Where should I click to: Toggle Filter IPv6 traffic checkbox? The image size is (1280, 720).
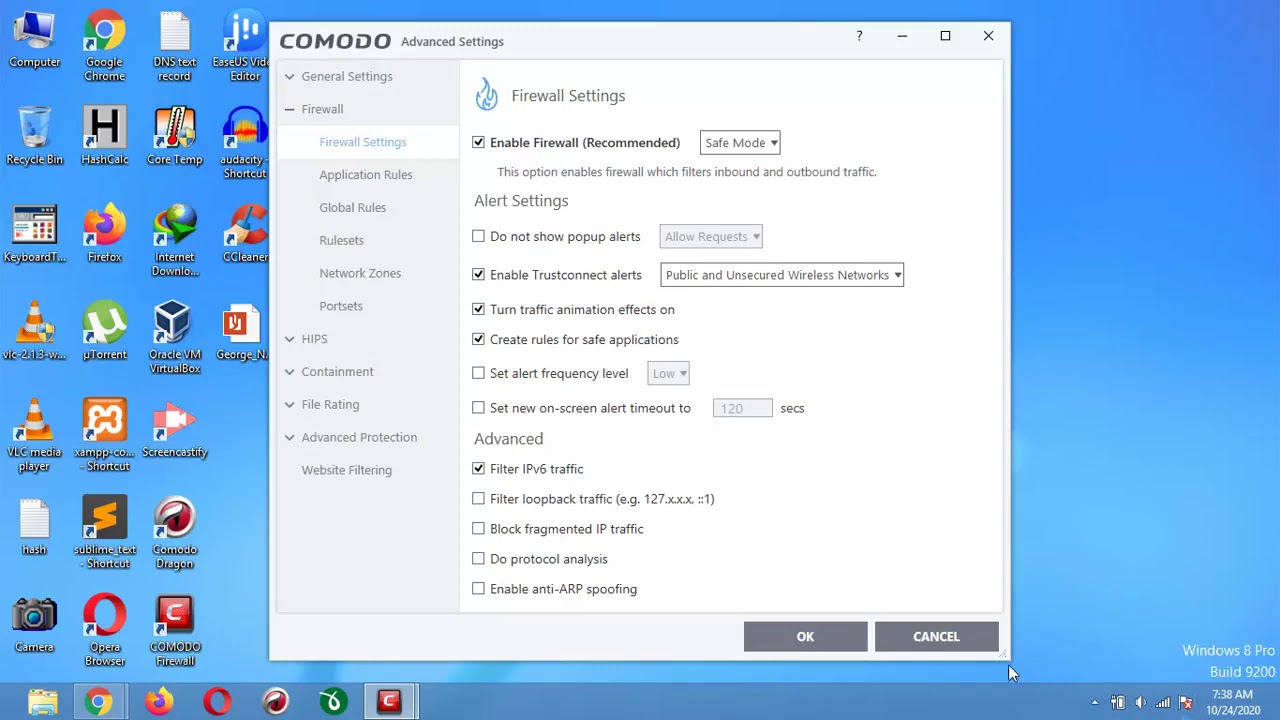478,469
